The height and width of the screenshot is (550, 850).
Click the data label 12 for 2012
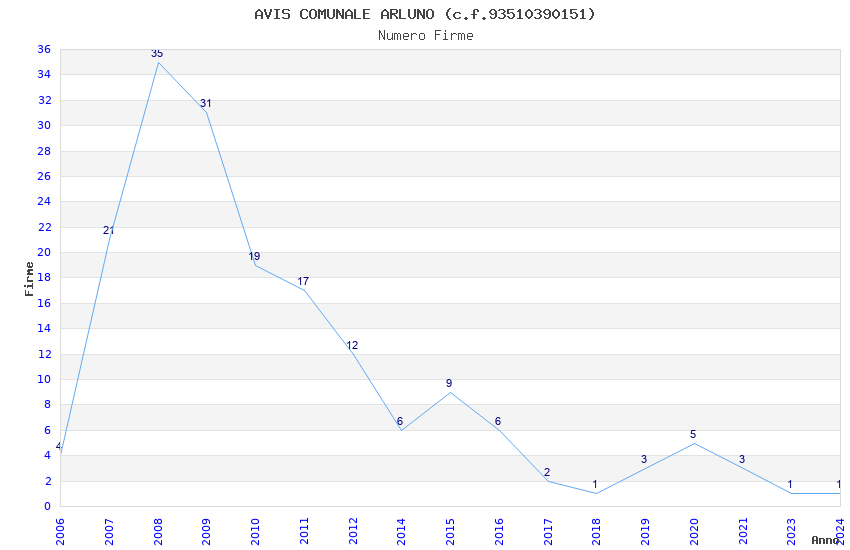[x=352, y=345]
